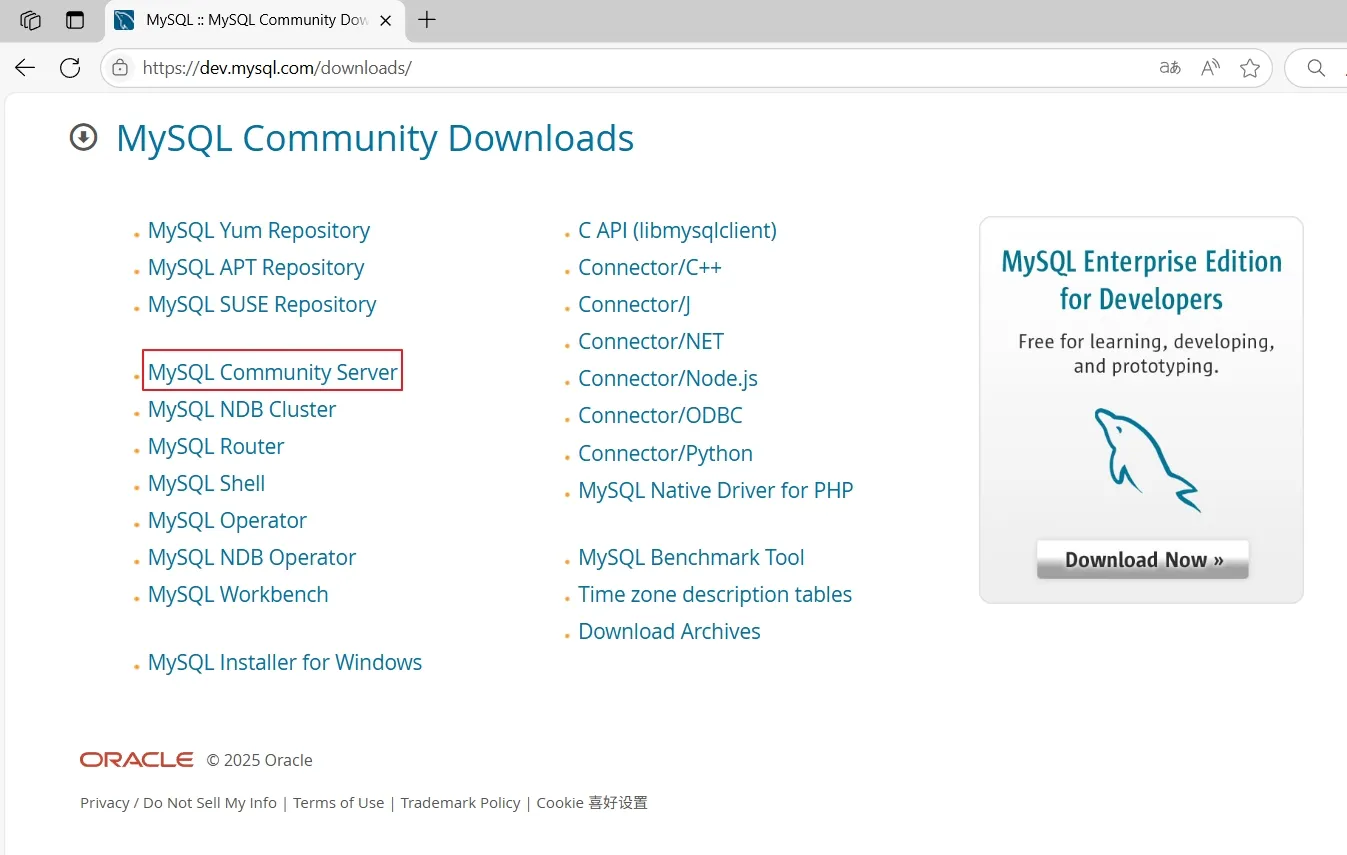
Task: View site information via the lock icon
Action: 120,68
